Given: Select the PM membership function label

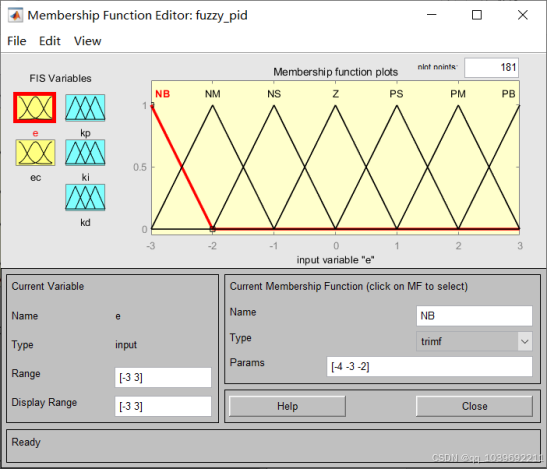Looking at the screenshot, I should tap(458, 94).
